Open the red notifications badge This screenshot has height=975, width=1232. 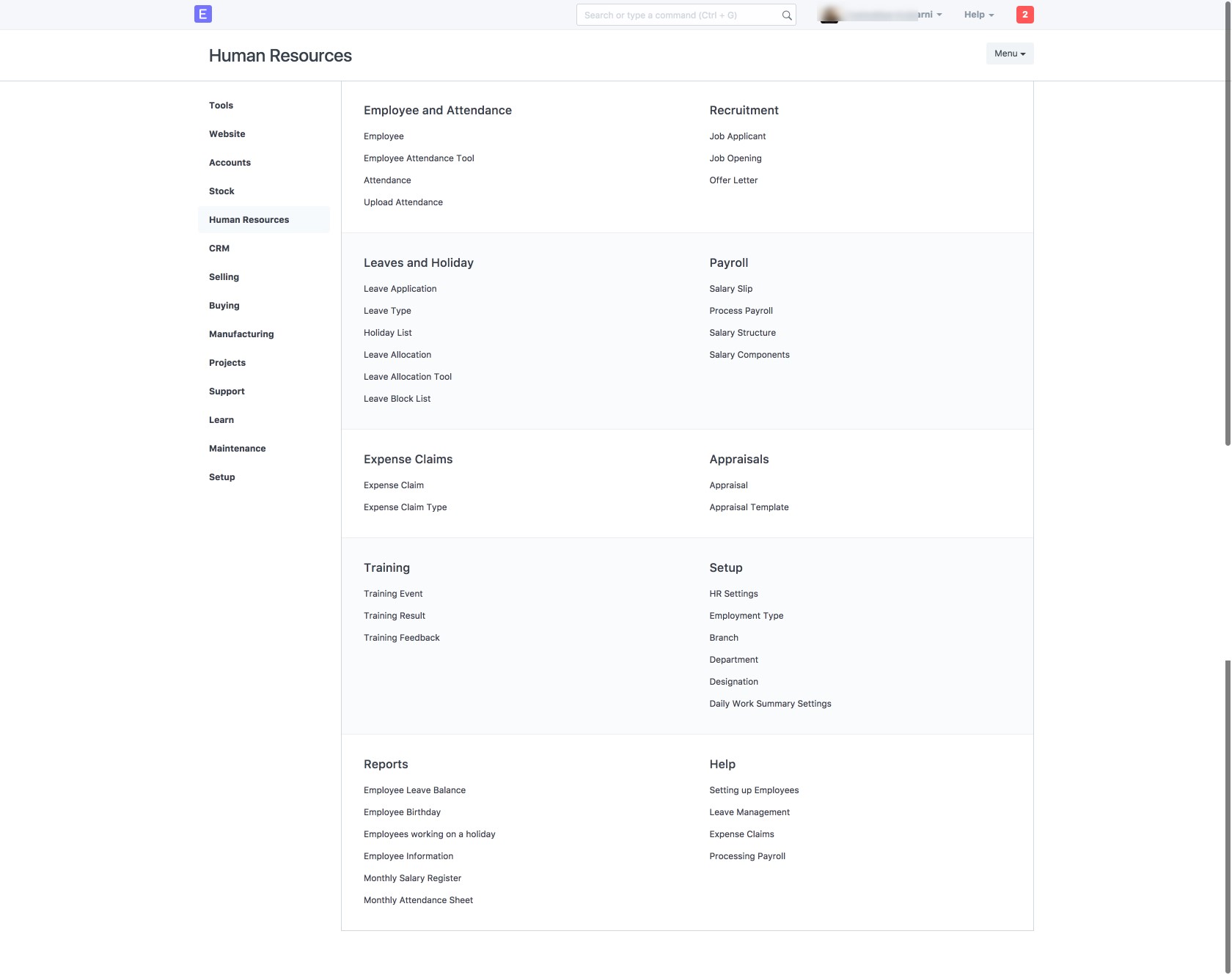1024,15
